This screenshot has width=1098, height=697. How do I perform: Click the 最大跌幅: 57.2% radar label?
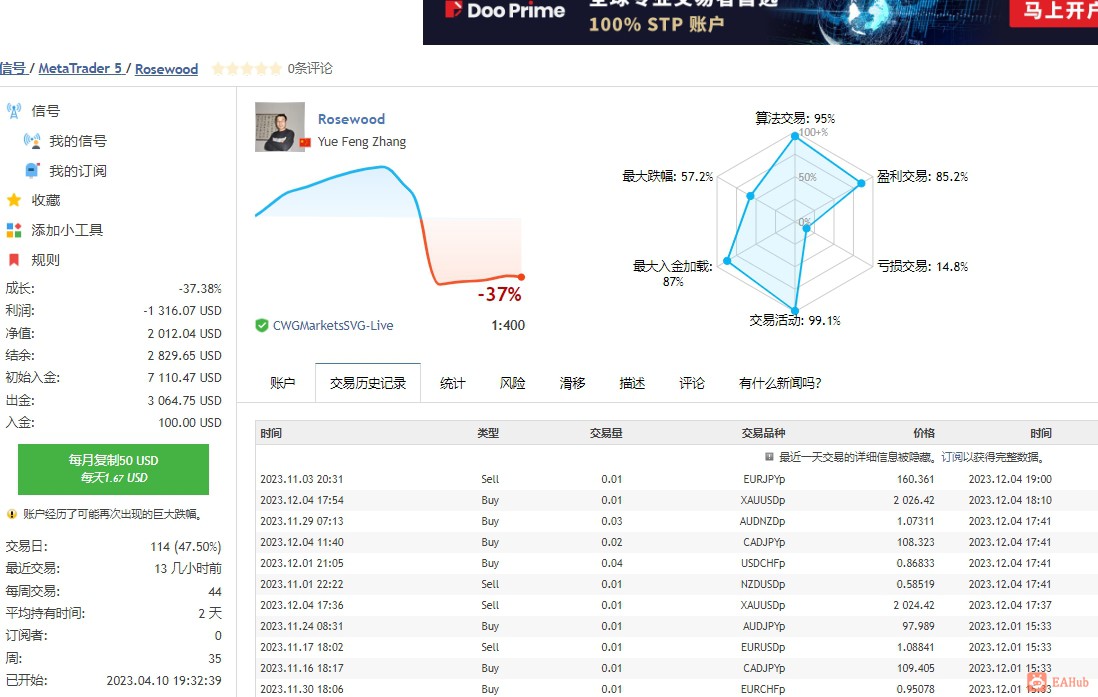coord(668,177)
